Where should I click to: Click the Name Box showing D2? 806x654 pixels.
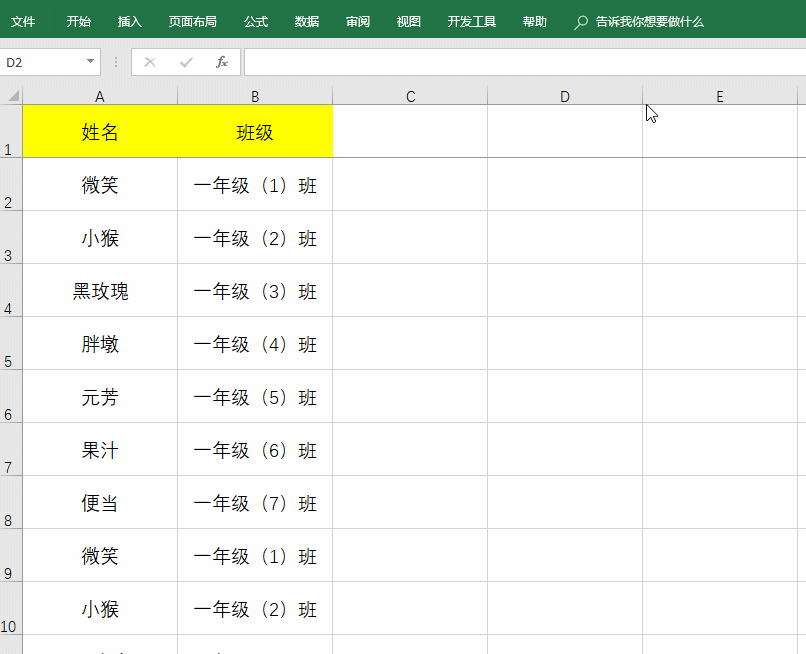[x=44, y=62]
